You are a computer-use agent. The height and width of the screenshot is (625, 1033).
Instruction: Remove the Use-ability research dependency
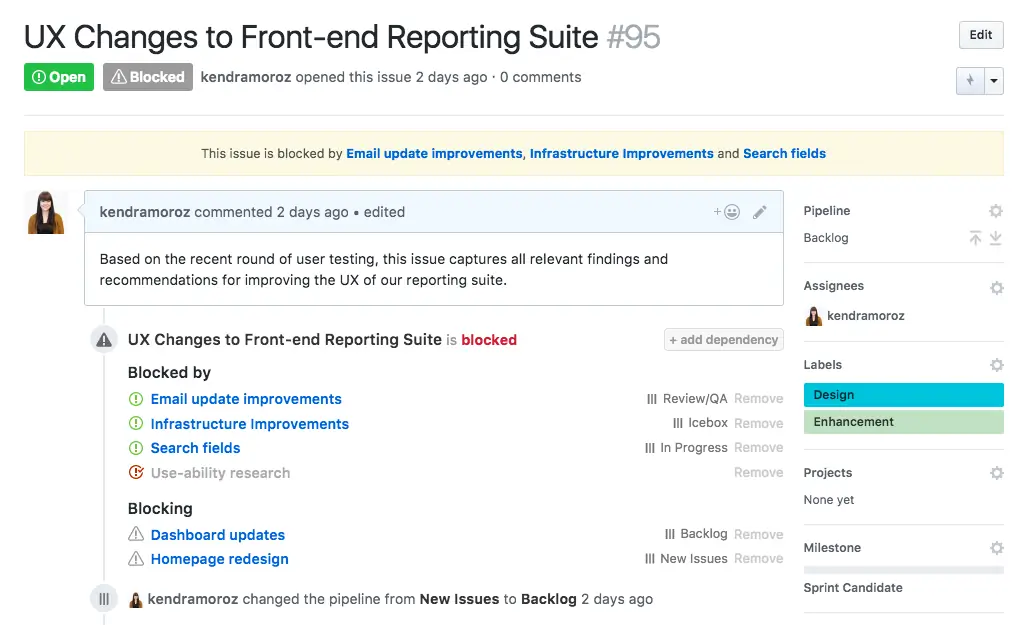pyautogui.click(x=758, y=472)
